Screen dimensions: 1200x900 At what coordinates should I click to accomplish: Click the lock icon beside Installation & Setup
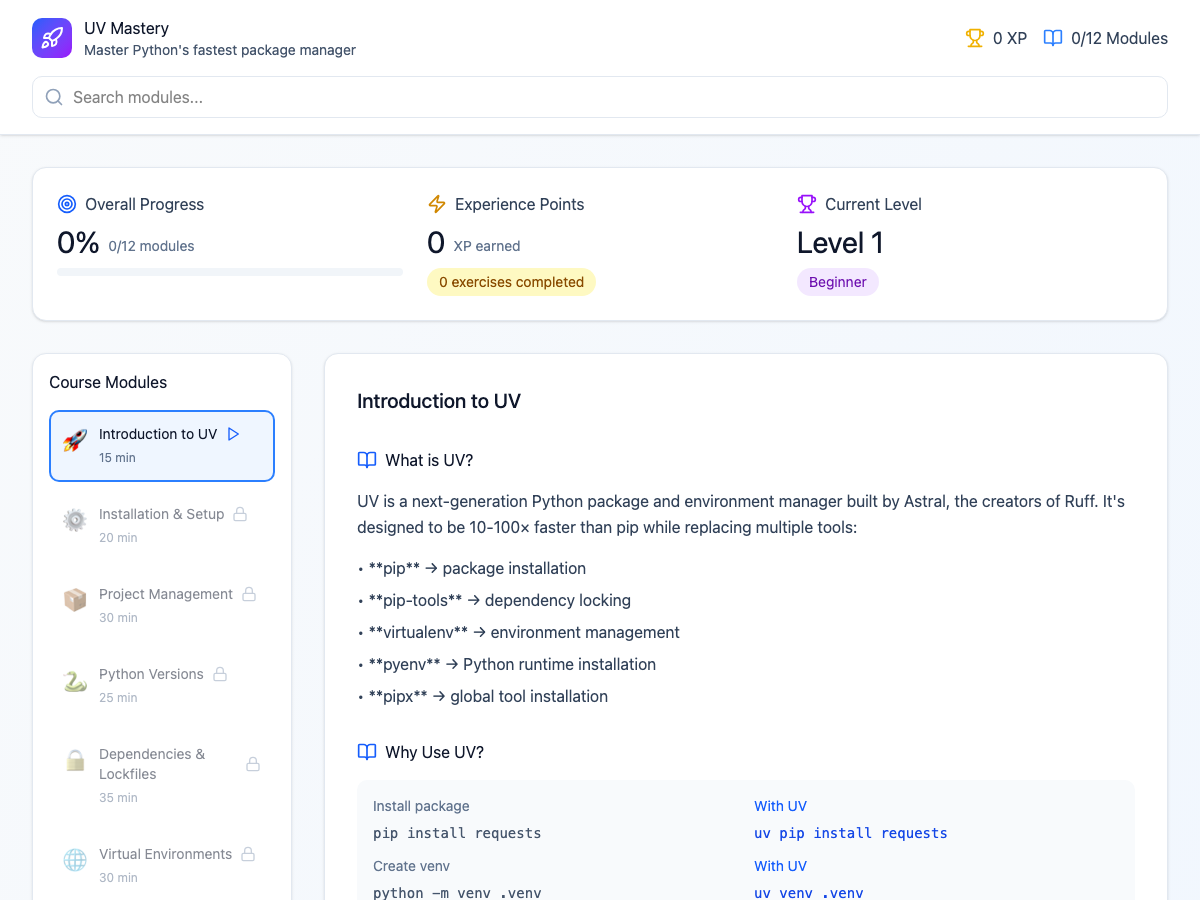240,514
